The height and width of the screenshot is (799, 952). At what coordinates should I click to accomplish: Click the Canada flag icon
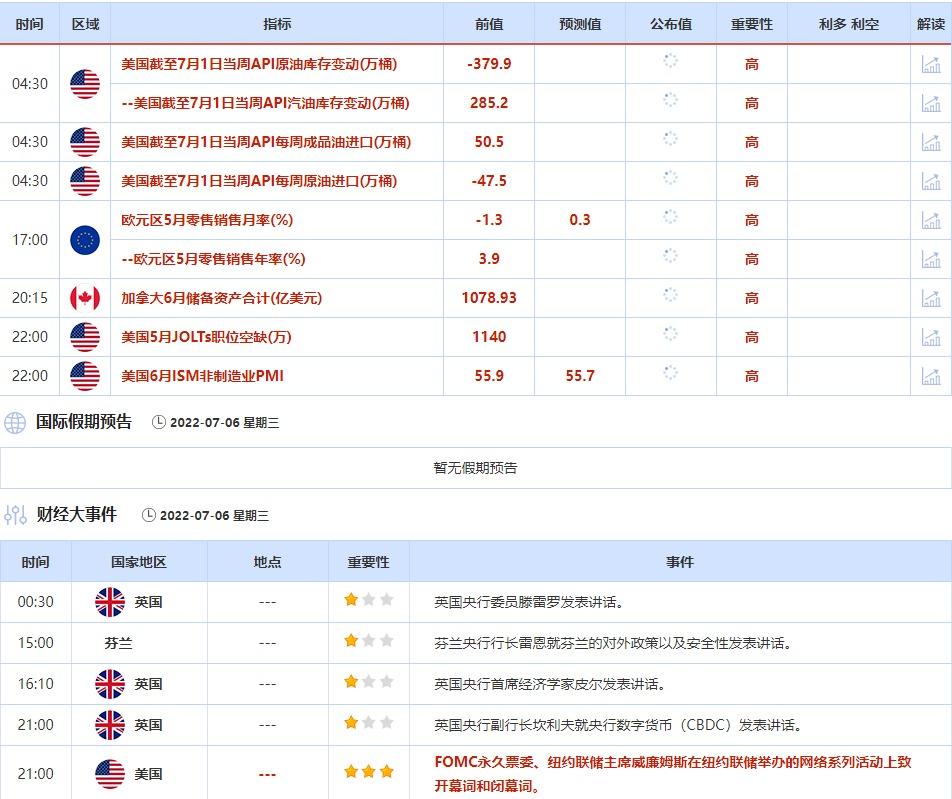click(85, 298)
